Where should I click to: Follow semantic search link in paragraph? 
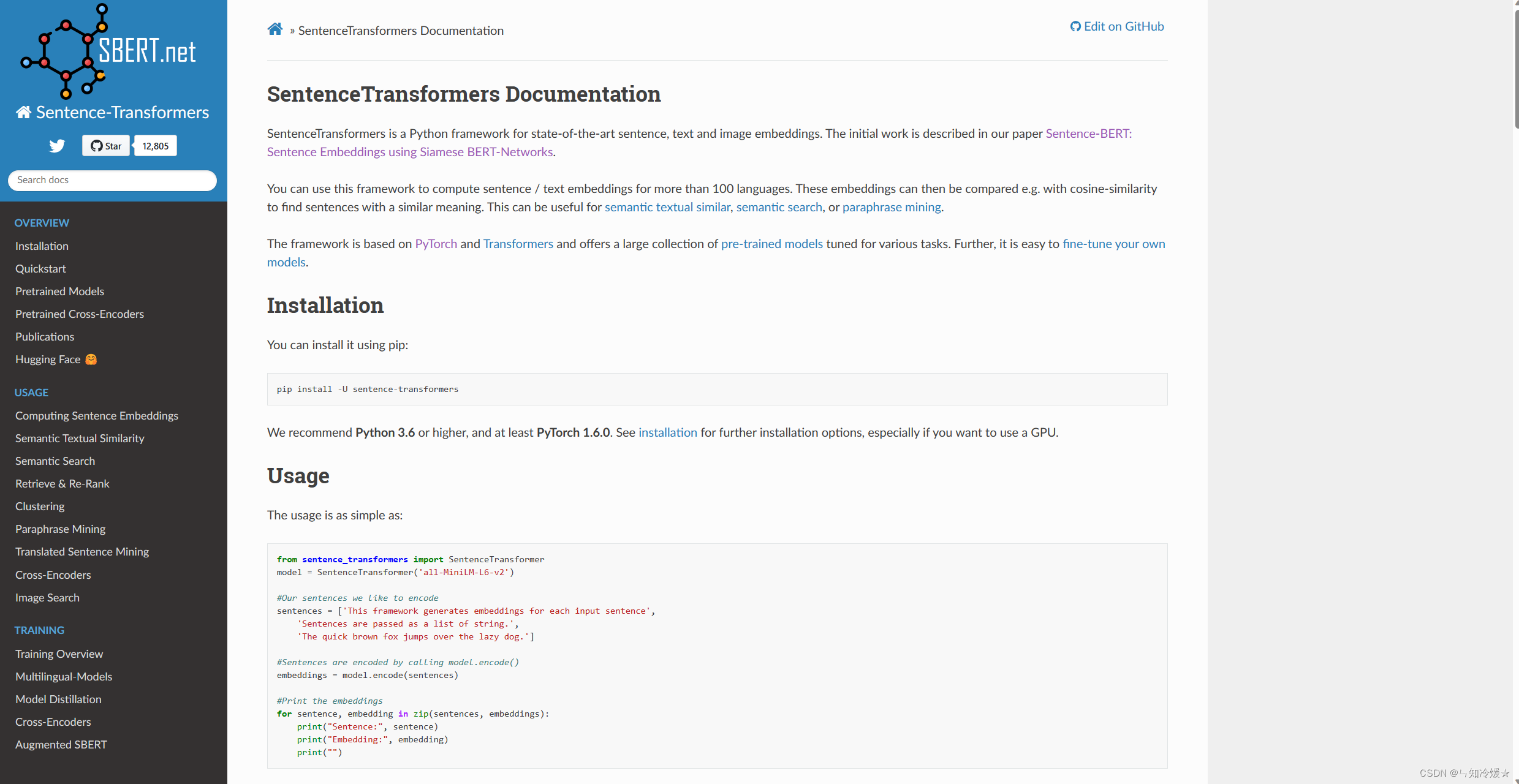coord(779,207)
